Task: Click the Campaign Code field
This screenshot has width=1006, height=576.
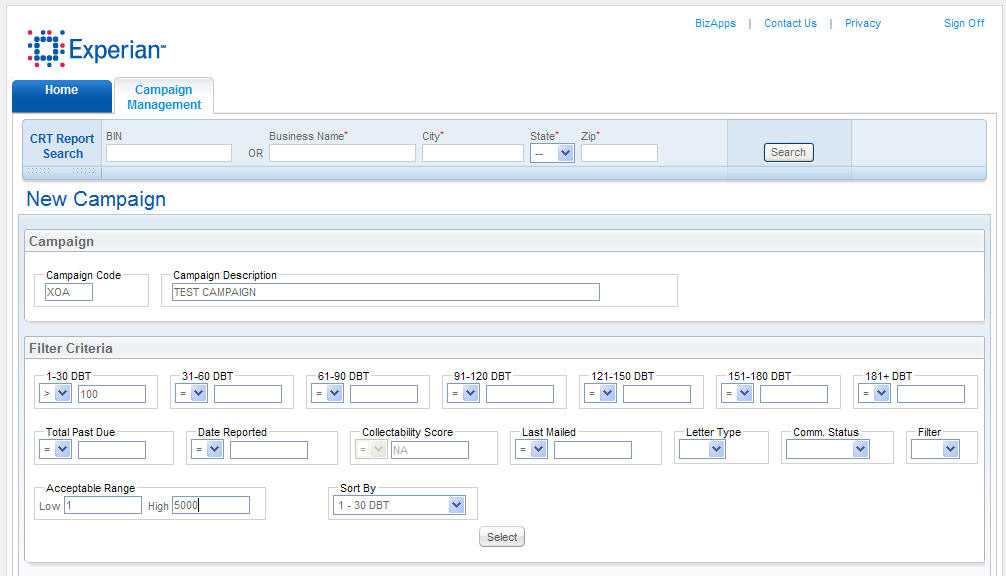Action: click(69, 292)
